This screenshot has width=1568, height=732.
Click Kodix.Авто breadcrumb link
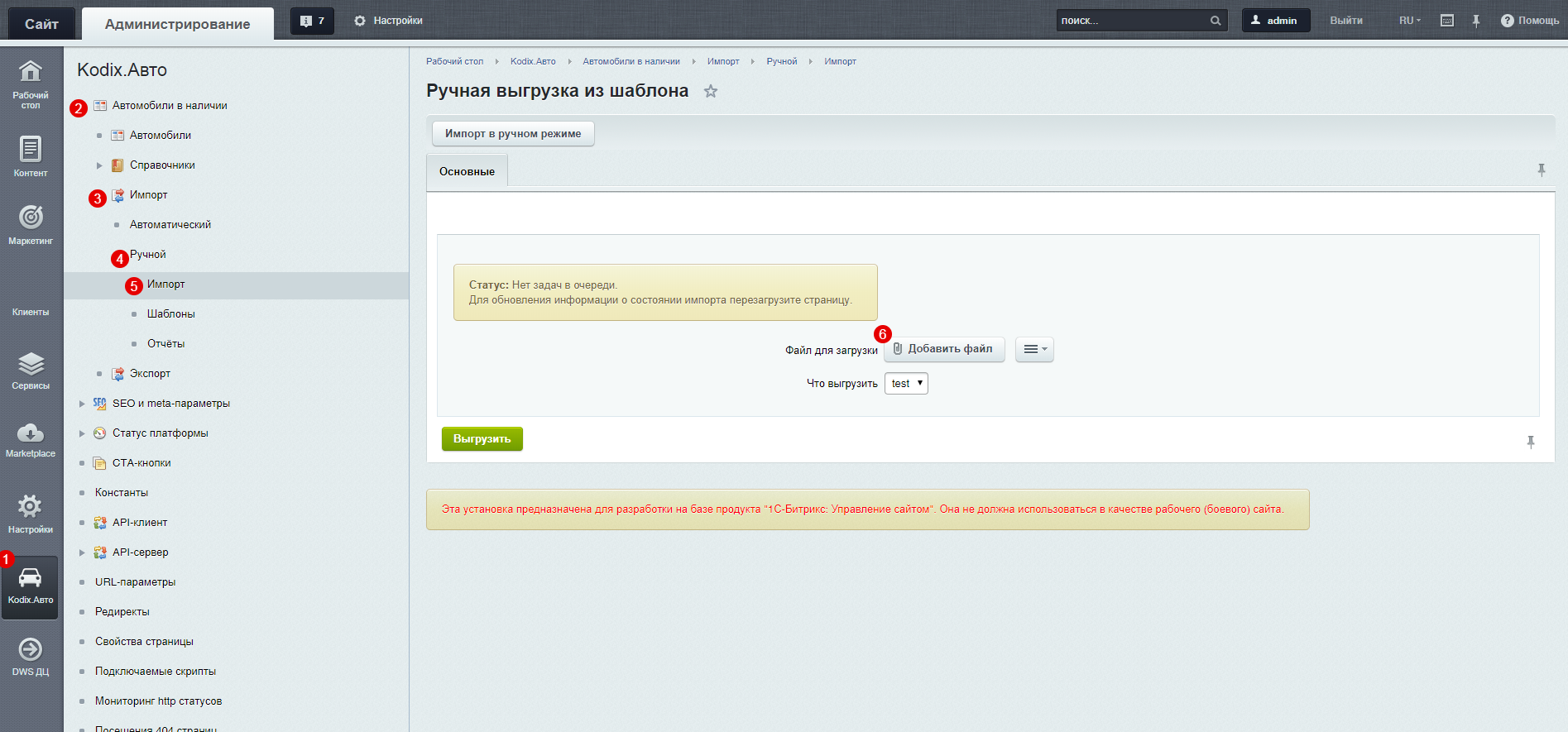[x=533, y=61]
